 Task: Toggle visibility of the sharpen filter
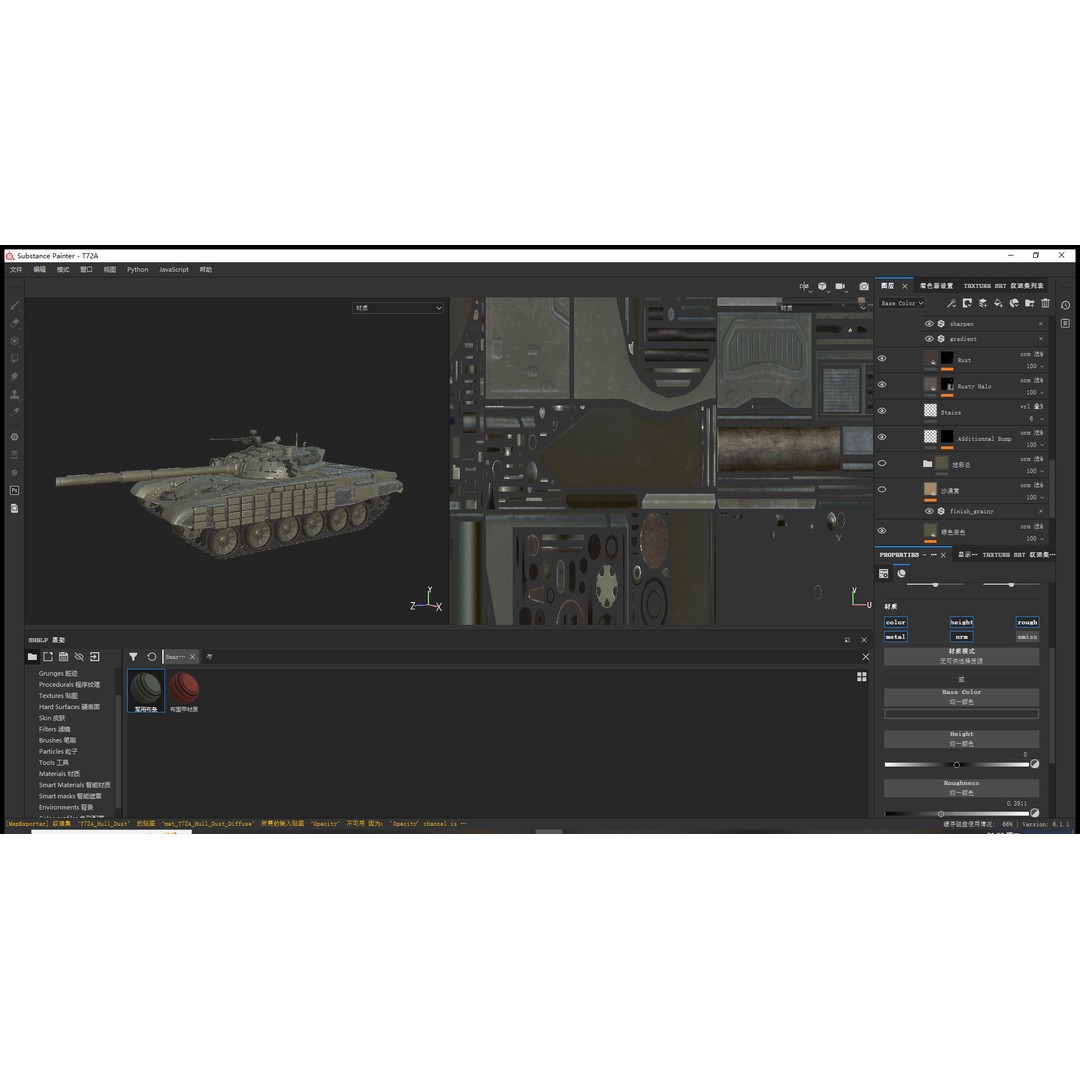click(929, 324)
